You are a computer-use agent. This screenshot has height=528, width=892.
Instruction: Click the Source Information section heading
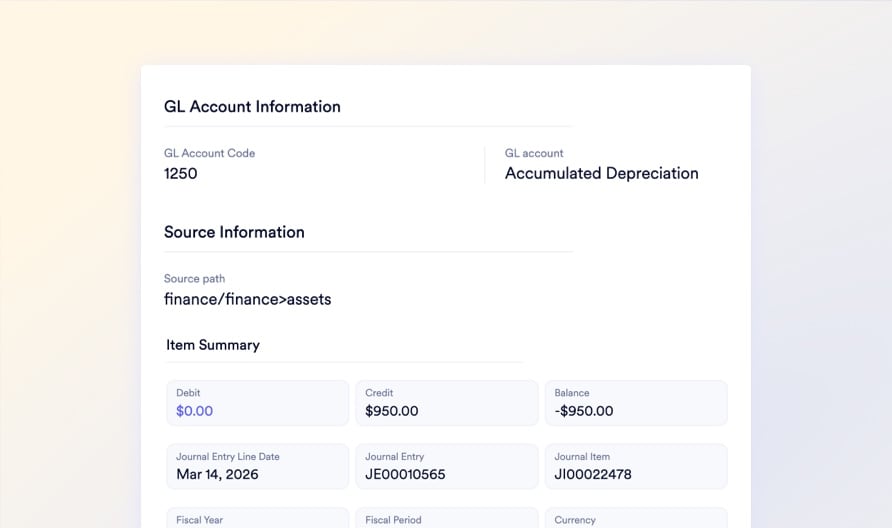[234, 232]
